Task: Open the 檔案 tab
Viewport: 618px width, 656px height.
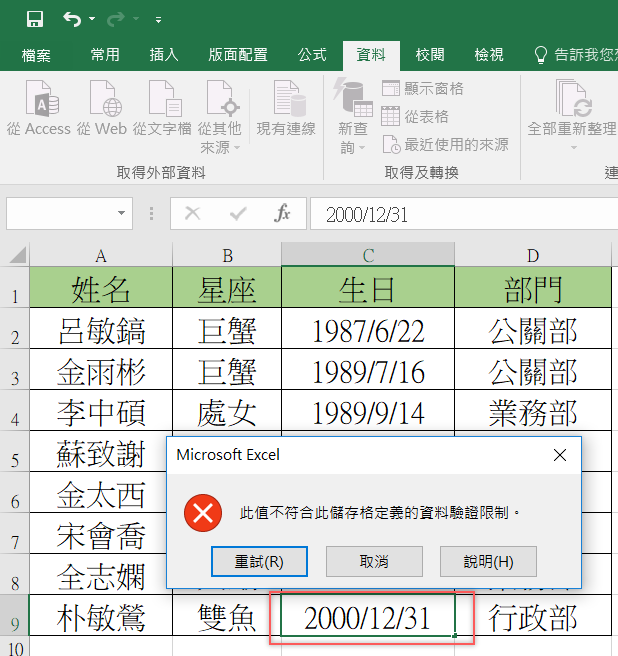Action: pyautogui.click(x=36, y=55)
